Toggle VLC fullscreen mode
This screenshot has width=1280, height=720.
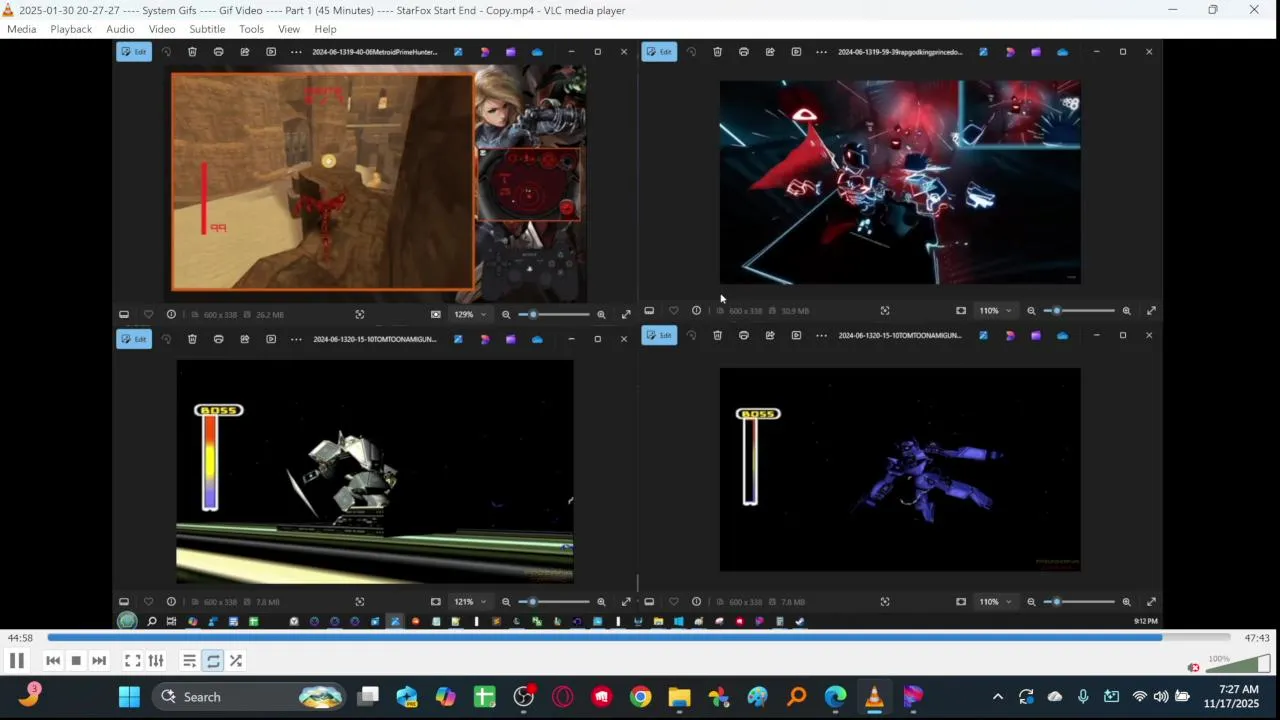coord(132,661)
